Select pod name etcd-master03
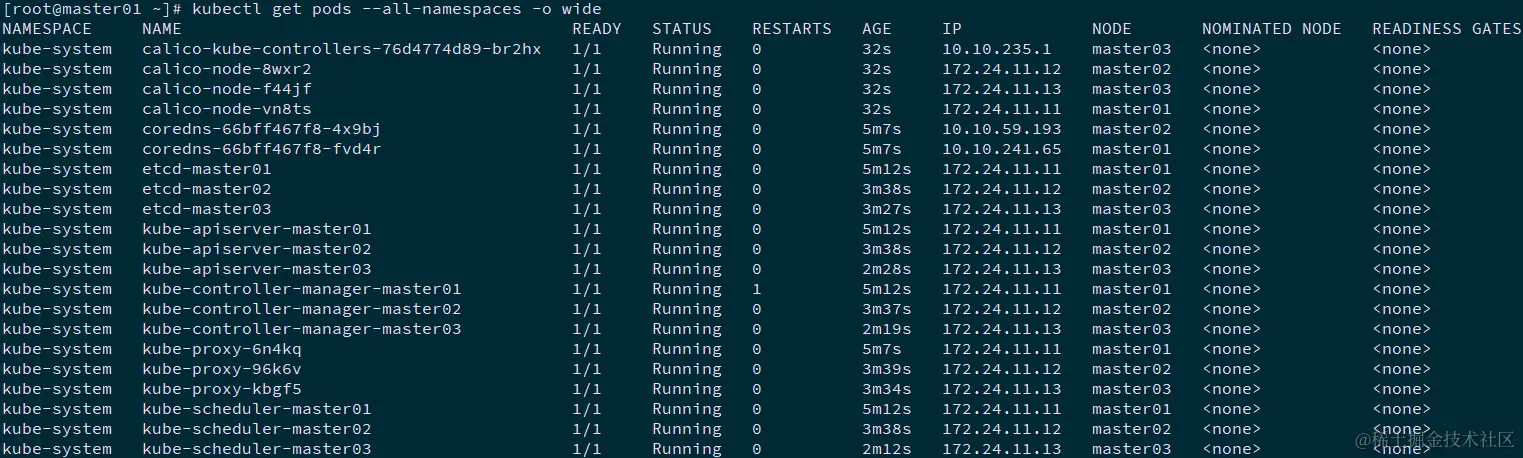This screenshot has height=458, width=1523. [207, 209]
